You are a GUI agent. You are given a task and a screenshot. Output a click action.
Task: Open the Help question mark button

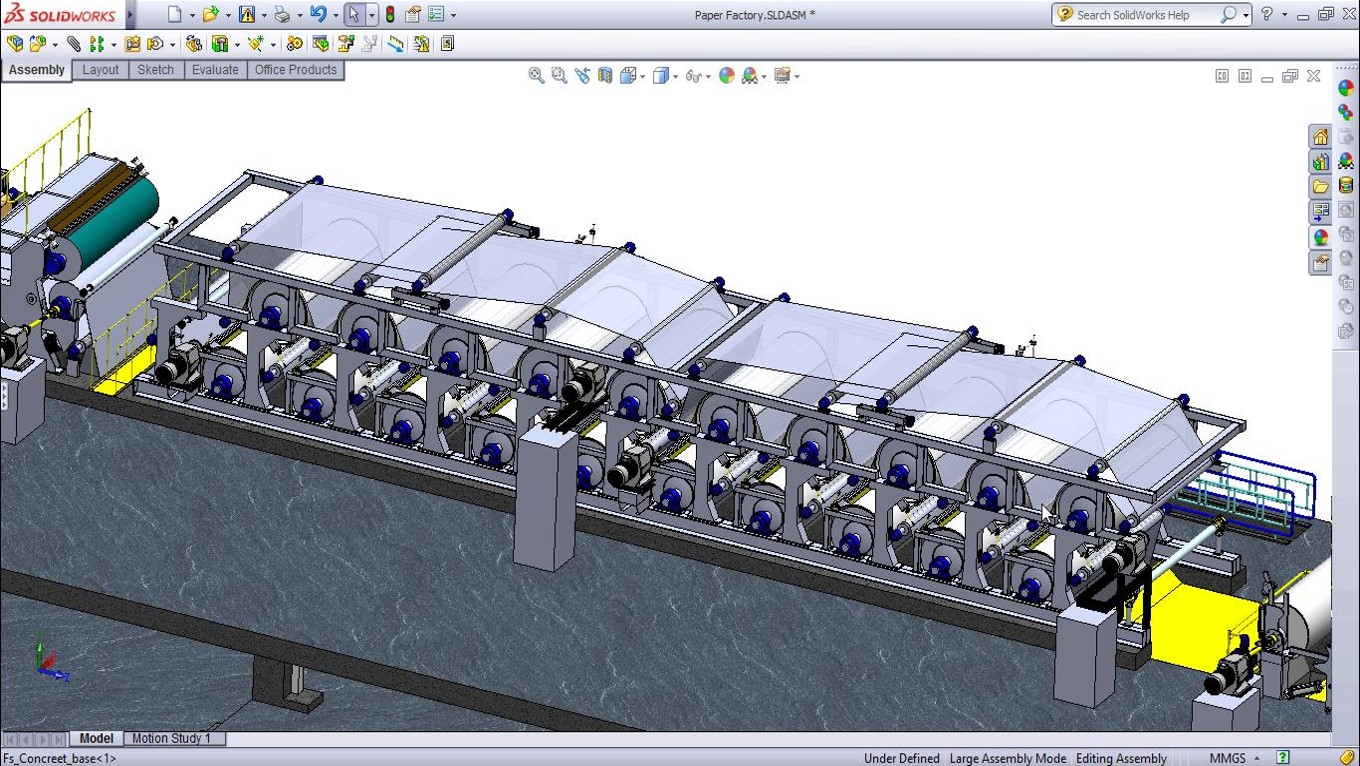coord(1267,15)
